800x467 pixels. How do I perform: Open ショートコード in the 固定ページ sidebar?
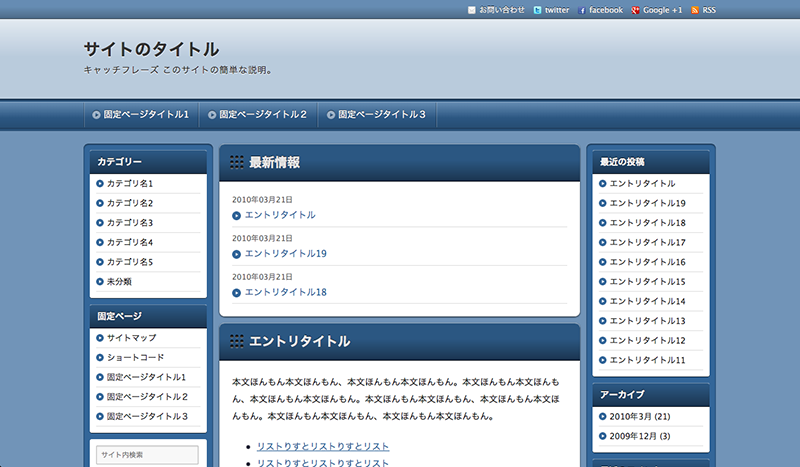pyautogui.click(x=135, y=357)
